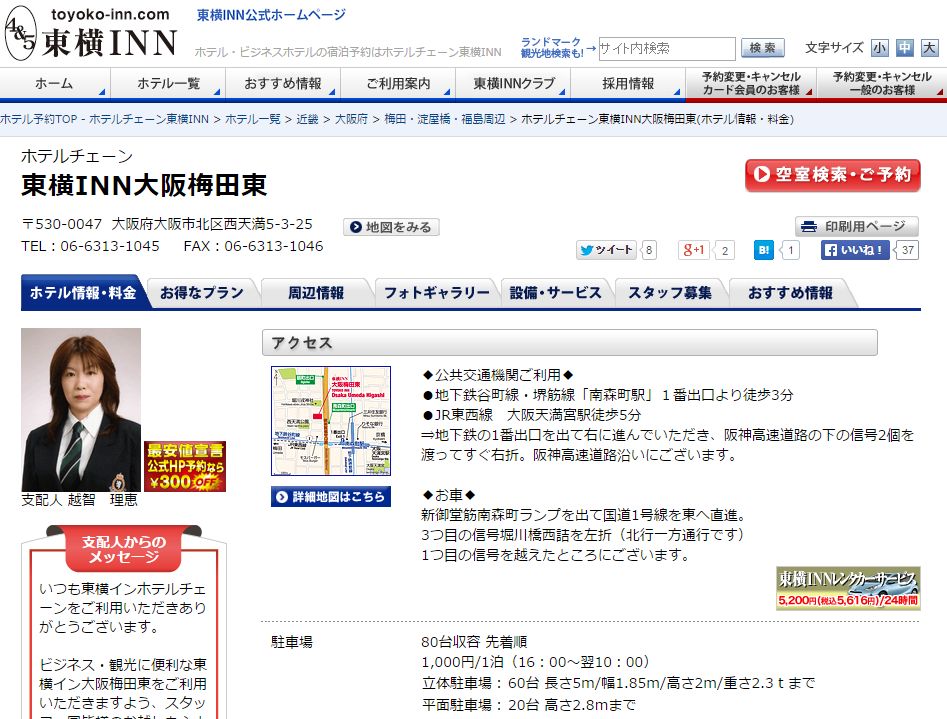The height and width of the screenshot is (719, 947).
Task: Open general guest 予約変更・キャンセル menu
Action: pyautogui.click(x=882, y=83)
